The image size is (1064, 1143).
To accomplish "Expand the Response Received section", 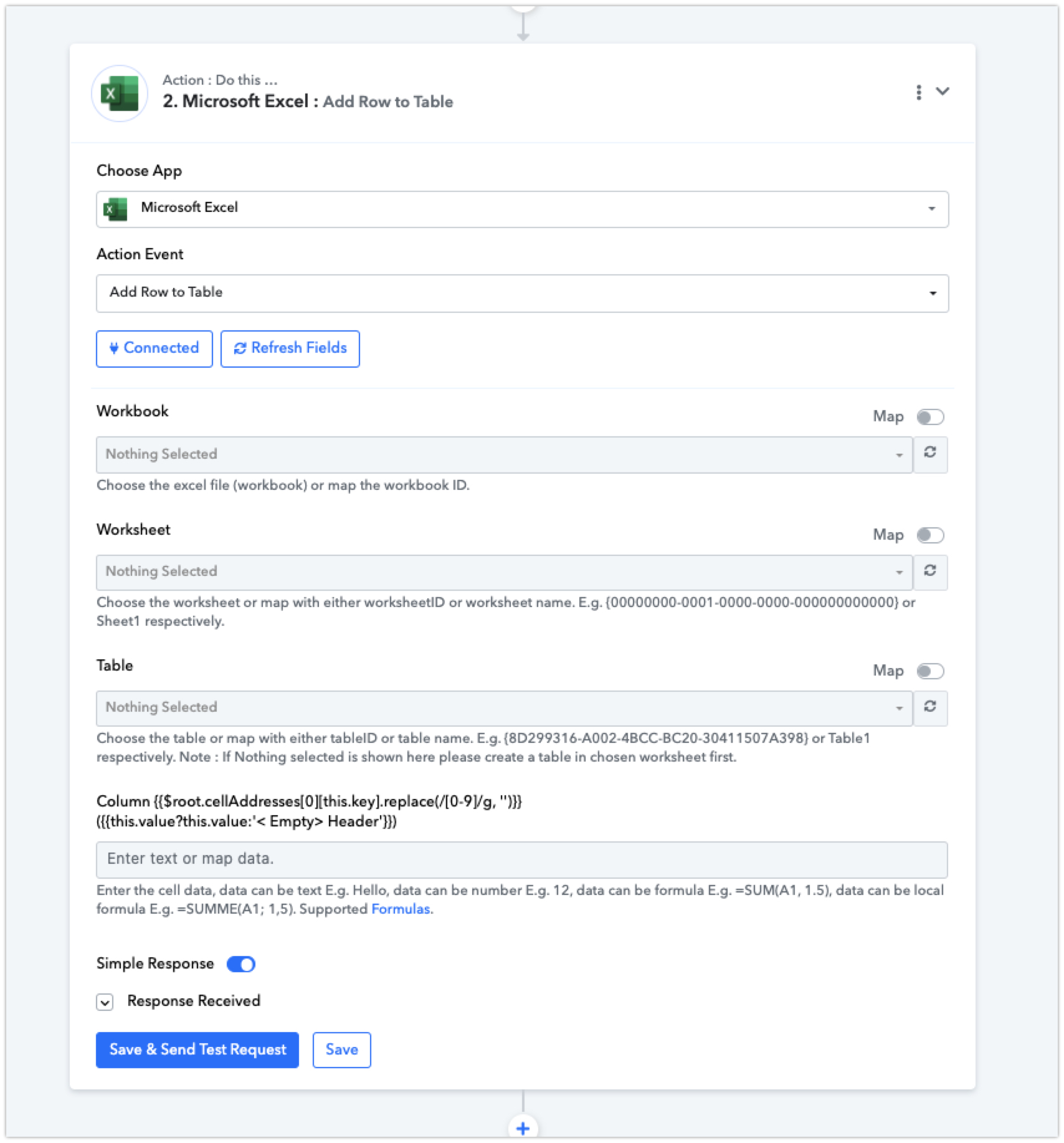I will click(105, 1002).
